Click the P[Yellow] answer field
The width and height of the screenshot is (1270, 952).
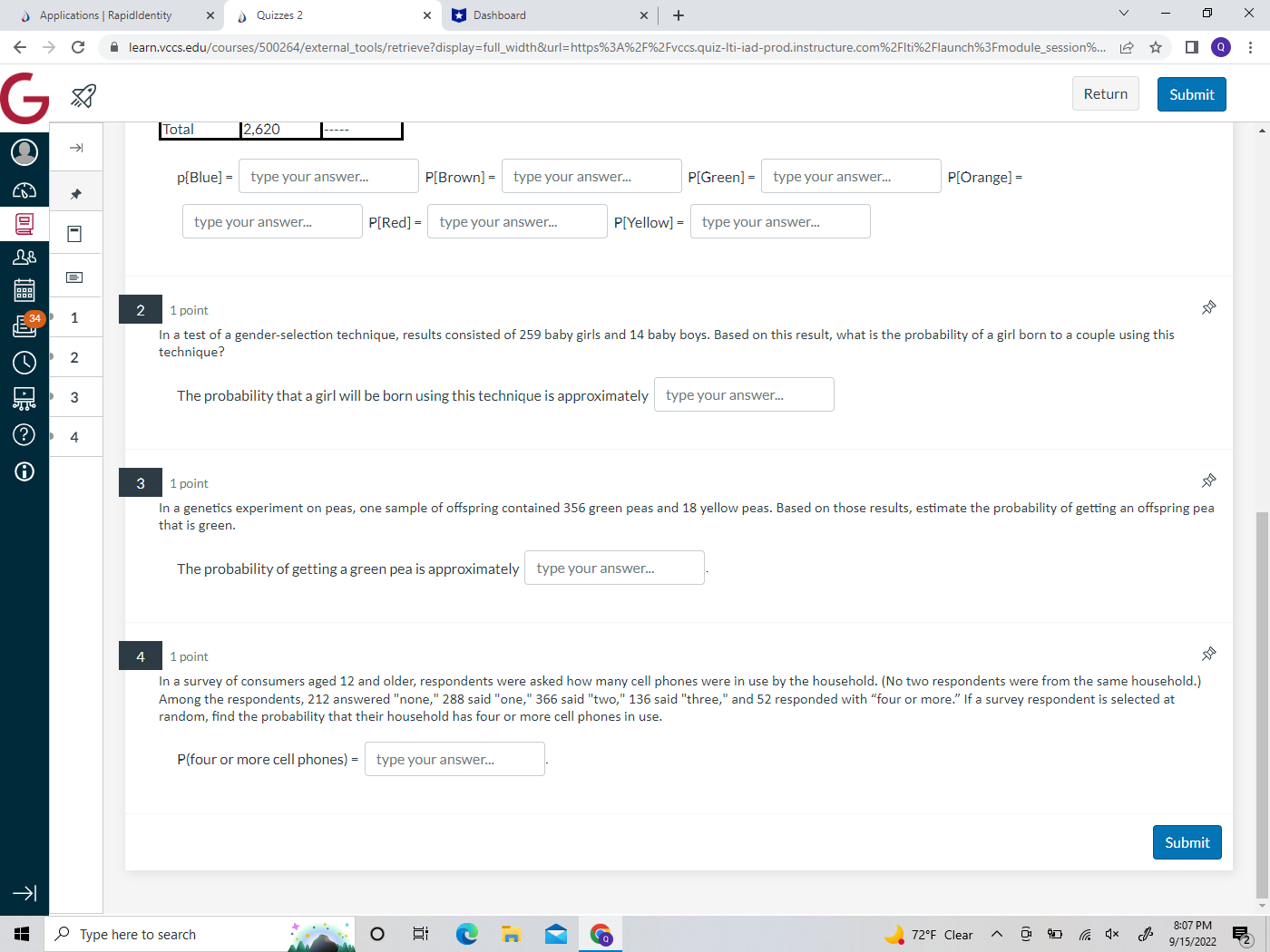pyautogui.click(x=780, y=221)
